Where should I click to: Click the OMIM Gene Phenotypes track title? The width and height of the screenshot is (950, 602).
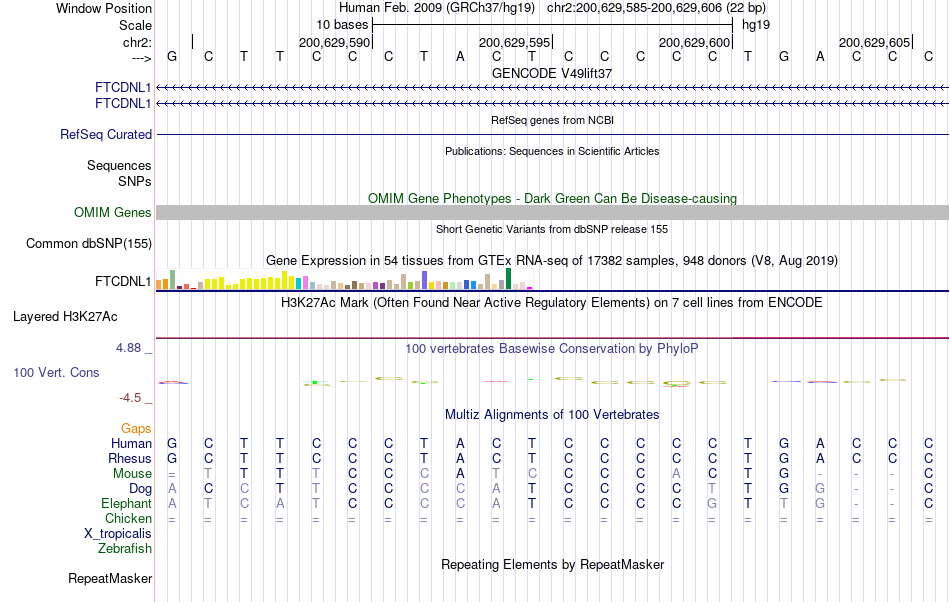pos(552,199)
